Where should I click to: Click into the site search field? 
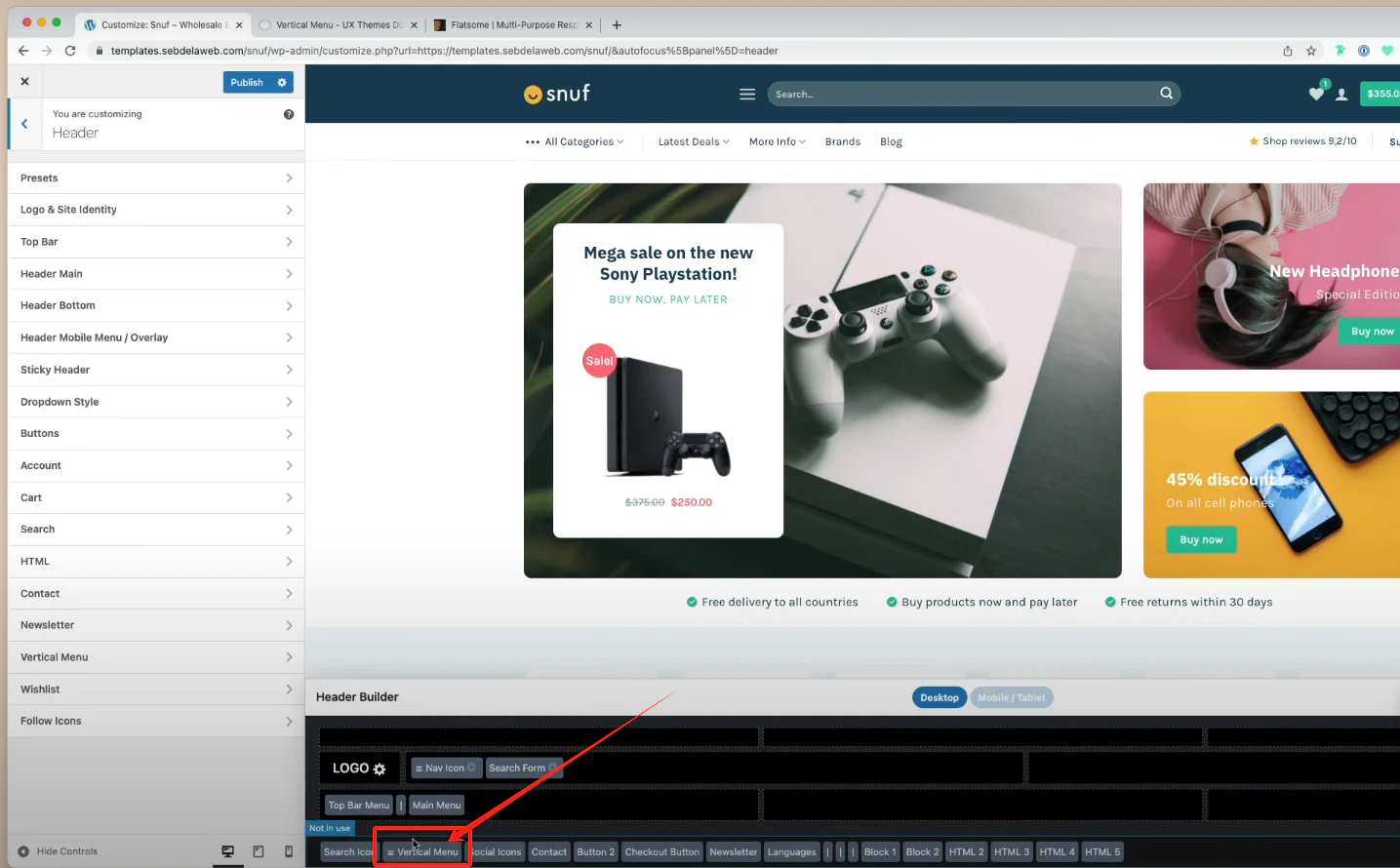pyautogui.click(x=961, y=95)
